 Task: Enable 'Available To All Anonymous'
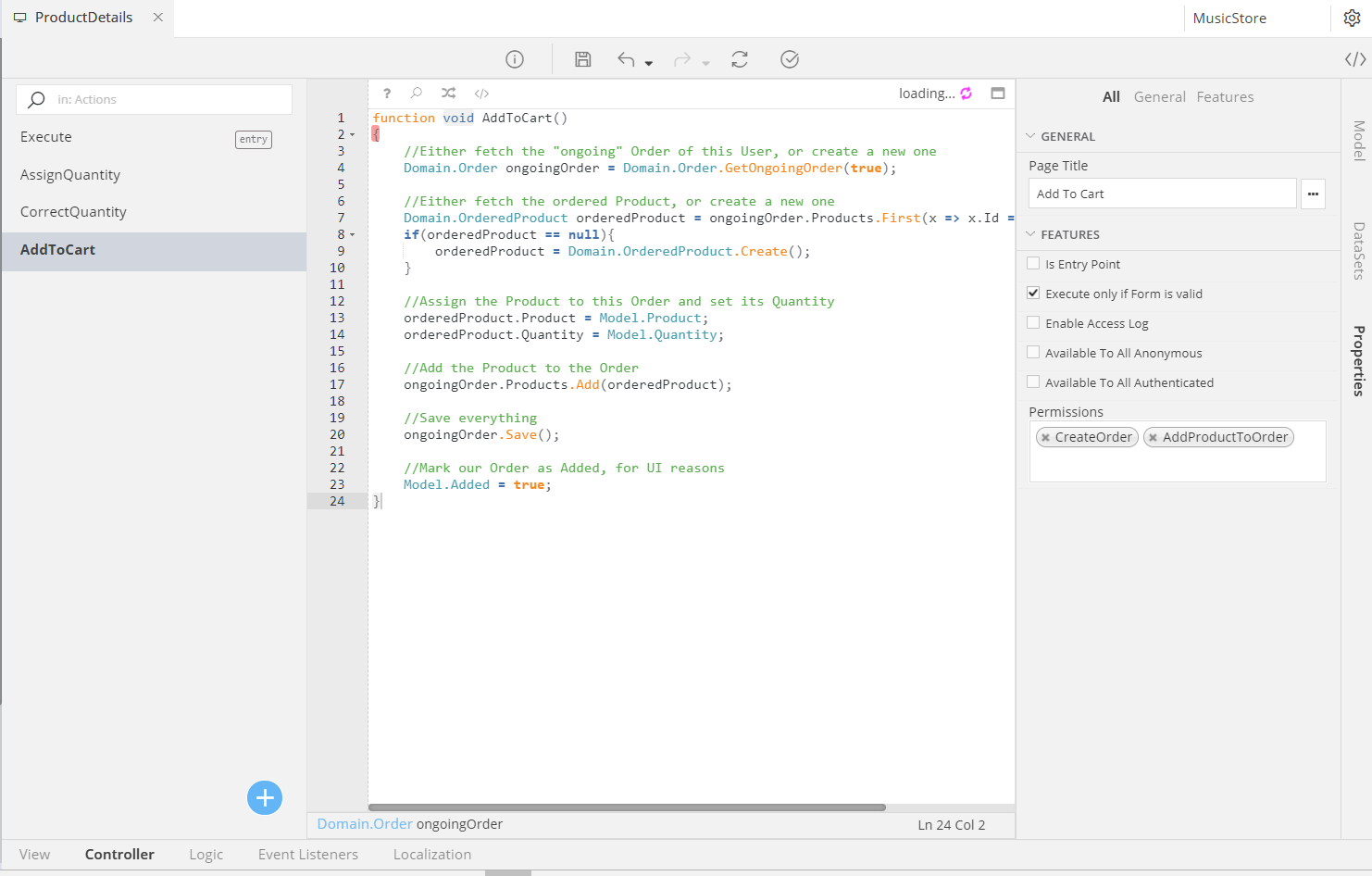(1033, 352)
